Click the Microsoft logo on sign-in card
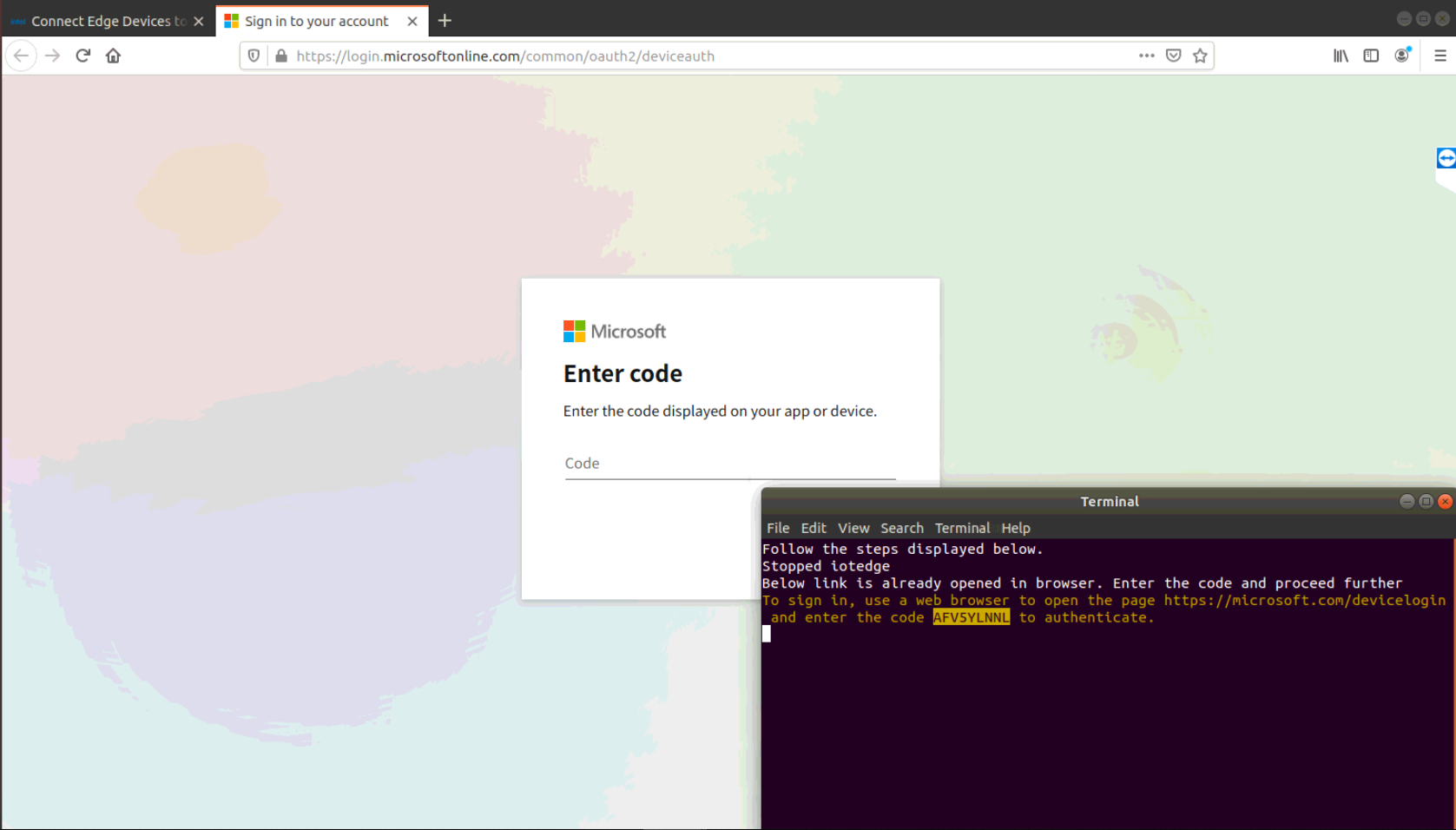 point(615,331)
